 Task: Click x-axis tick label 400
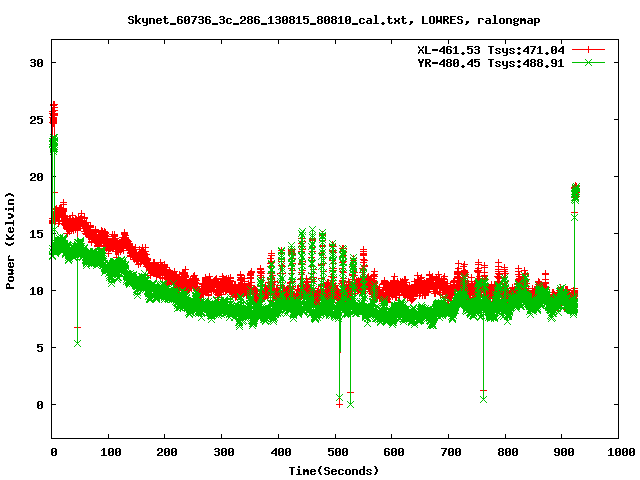(281, 452)
